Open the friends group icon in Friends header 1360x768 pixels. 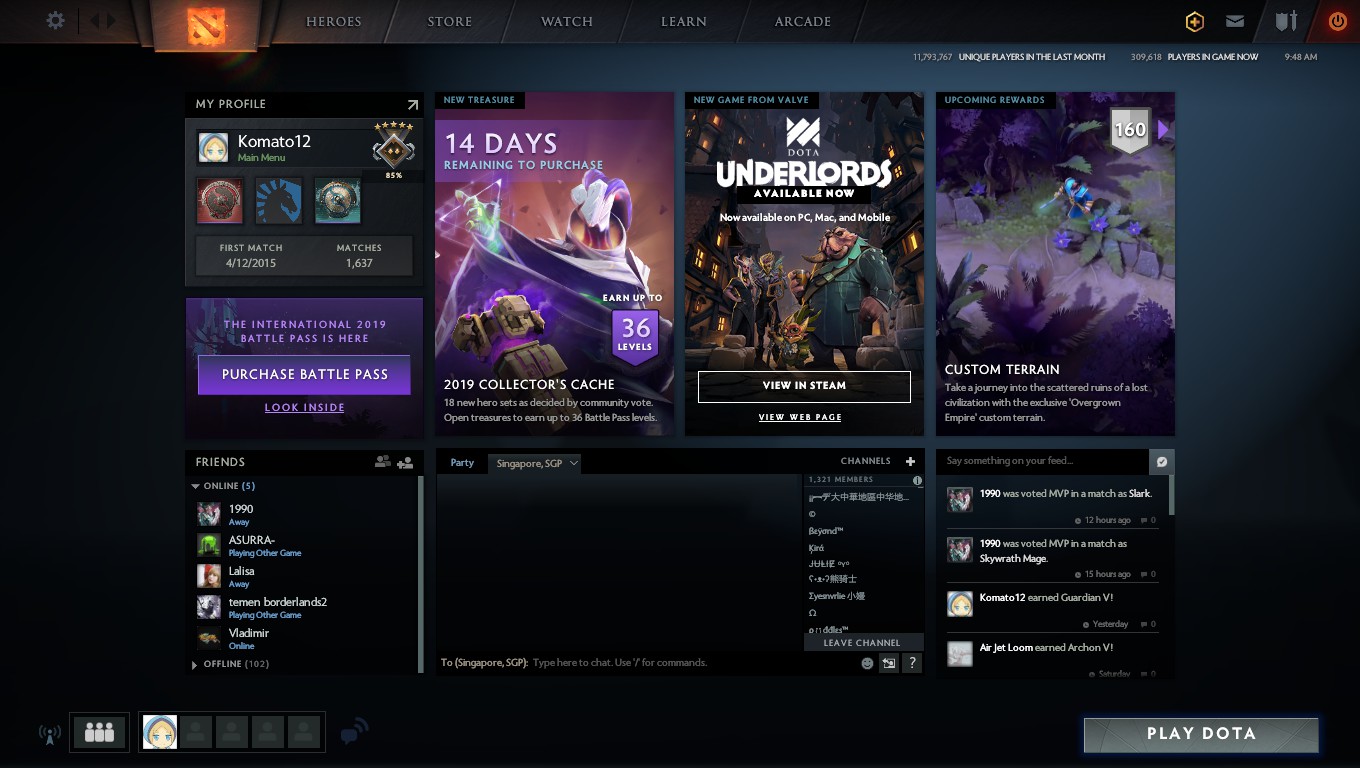pyautogui.click(x=382, y=462)
